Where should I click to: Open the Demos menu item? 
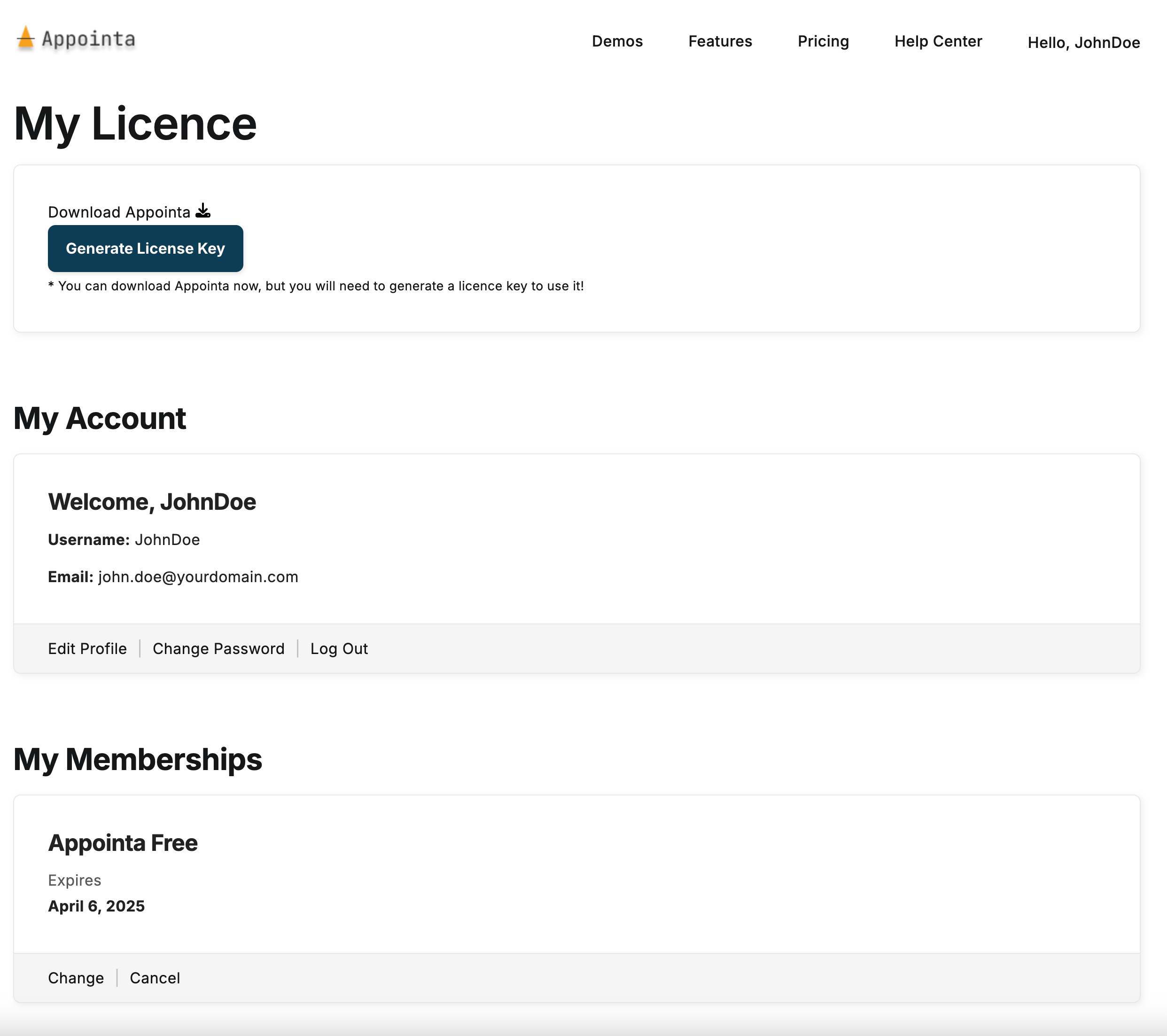point(616,41)
